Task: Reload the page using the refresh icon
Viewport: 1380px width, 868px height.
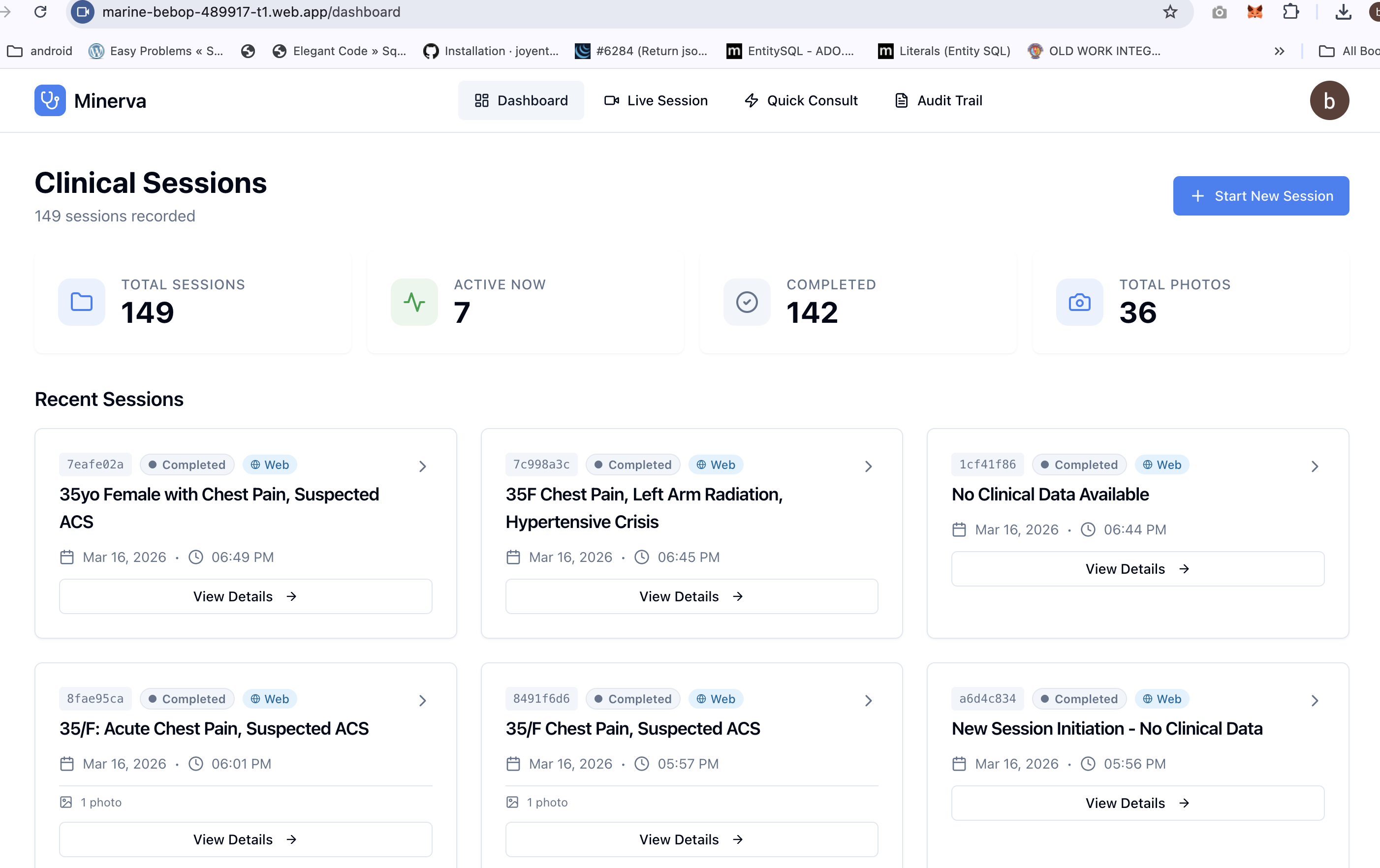Action: click(40, 12)
